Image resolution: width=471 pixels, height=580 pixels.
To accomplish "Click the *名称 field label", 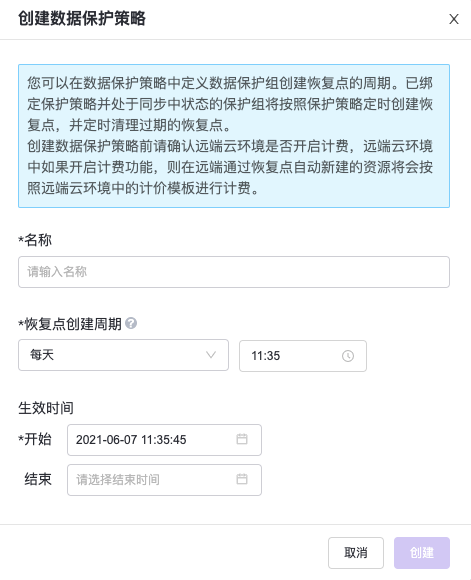I will pyautogui.click(x=35, y=240).
